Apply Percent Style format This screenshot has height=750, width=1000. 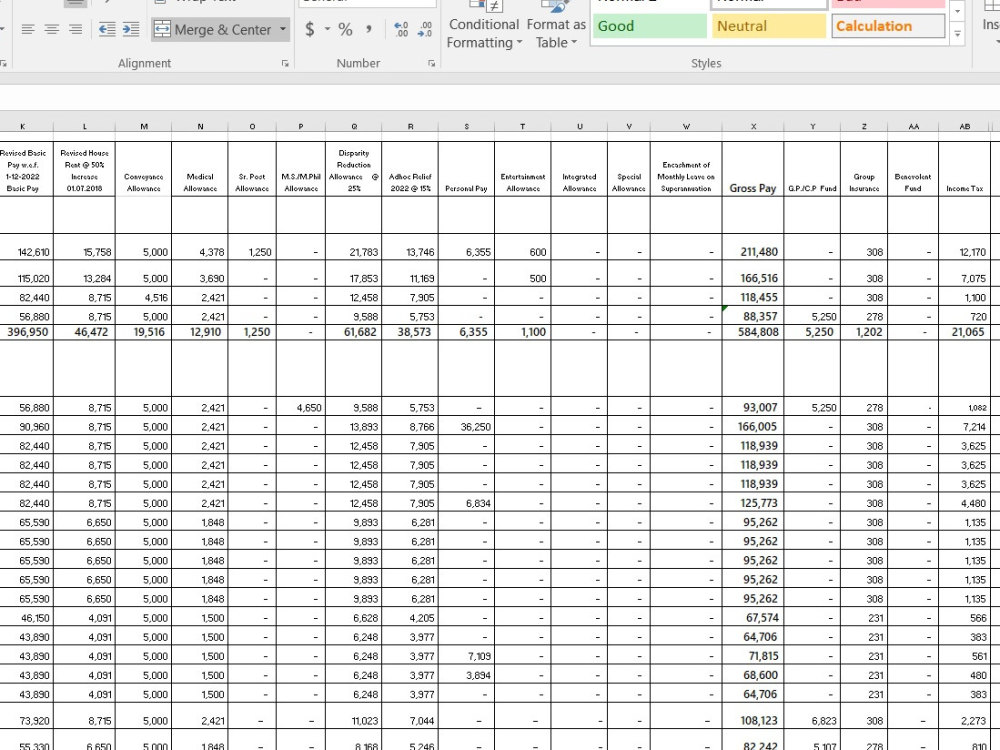(x=346, y=29)
